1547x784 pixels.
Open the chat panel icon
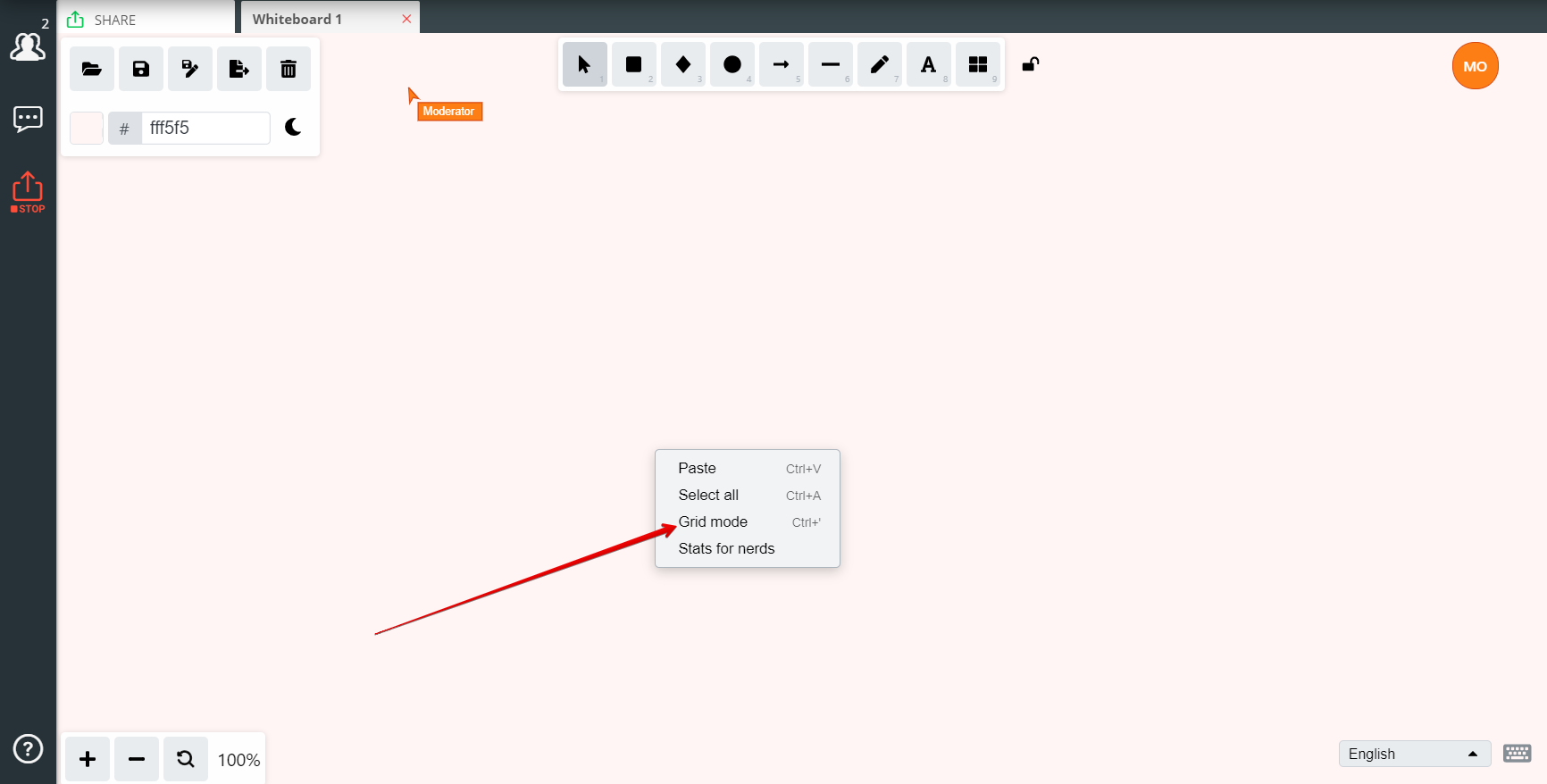(28, 119)
